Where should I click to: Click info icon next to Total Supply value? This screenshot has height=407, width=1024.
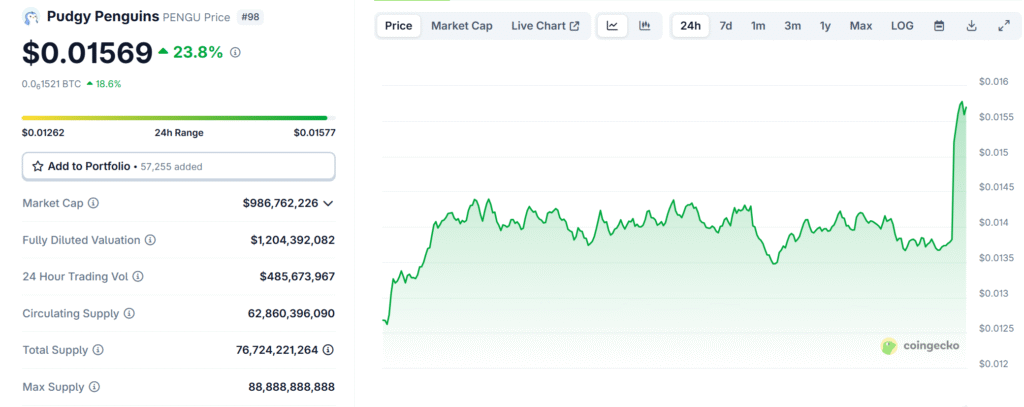tap(328, 350)
